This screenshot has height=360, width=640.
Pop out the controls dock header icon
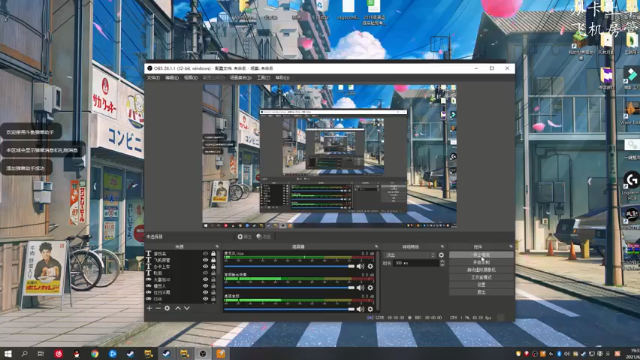tap(511, 247)
